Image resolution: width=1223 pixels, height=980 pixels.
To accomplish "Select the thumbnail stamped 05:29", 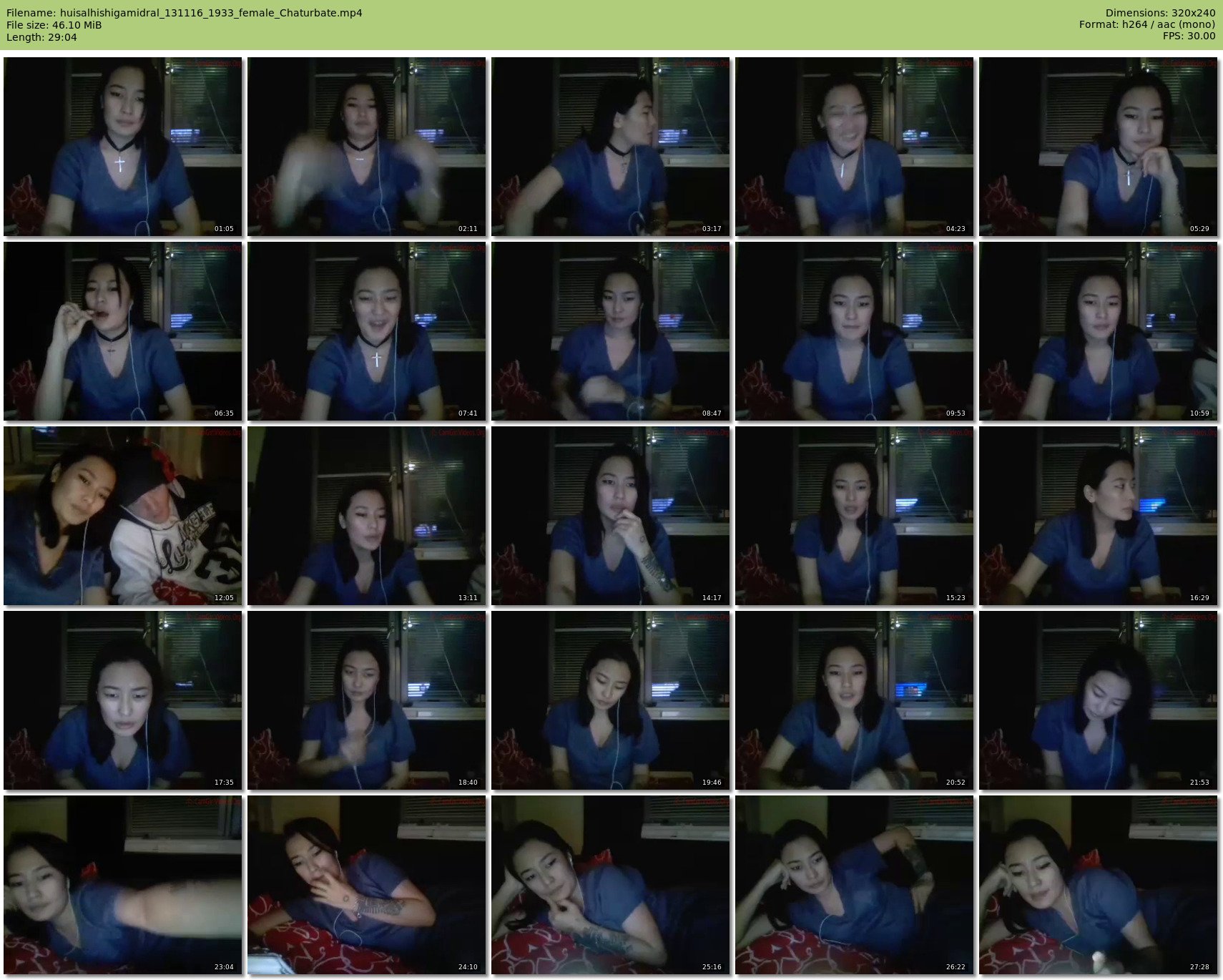I will coord(1099,147).
